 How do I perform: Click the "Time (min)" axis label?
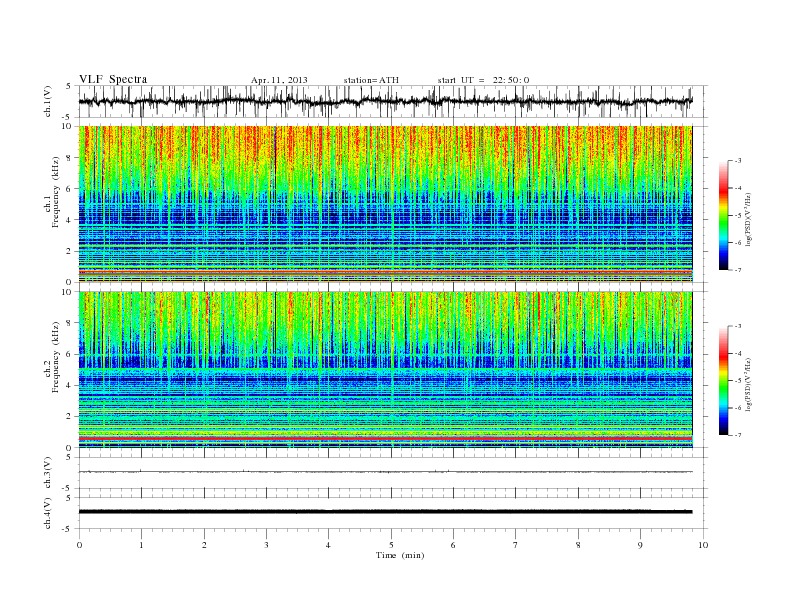pos(400,555)
